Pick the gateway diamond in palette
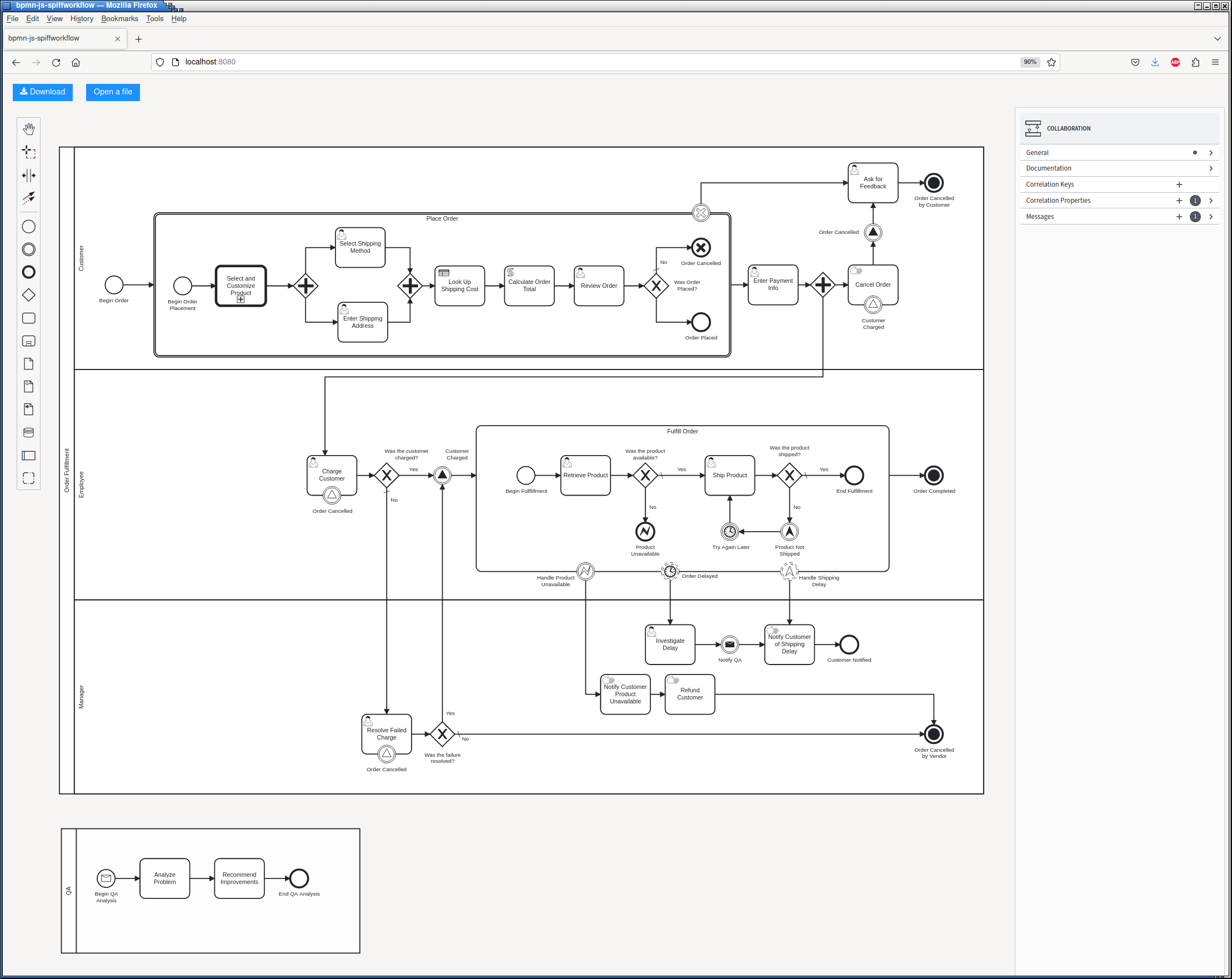 (x=28, y=295)
